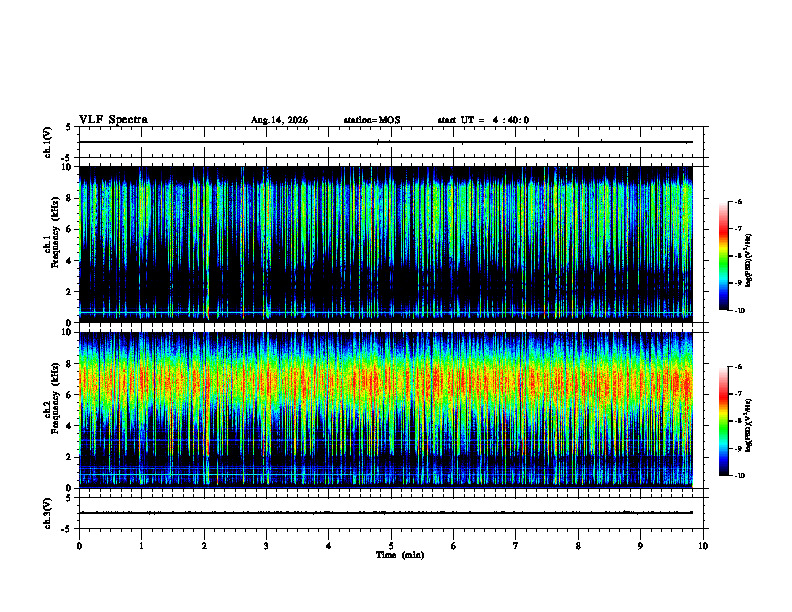Click the time axis tick label "3"
Screen dimensions: 792x612
point(266,546)
